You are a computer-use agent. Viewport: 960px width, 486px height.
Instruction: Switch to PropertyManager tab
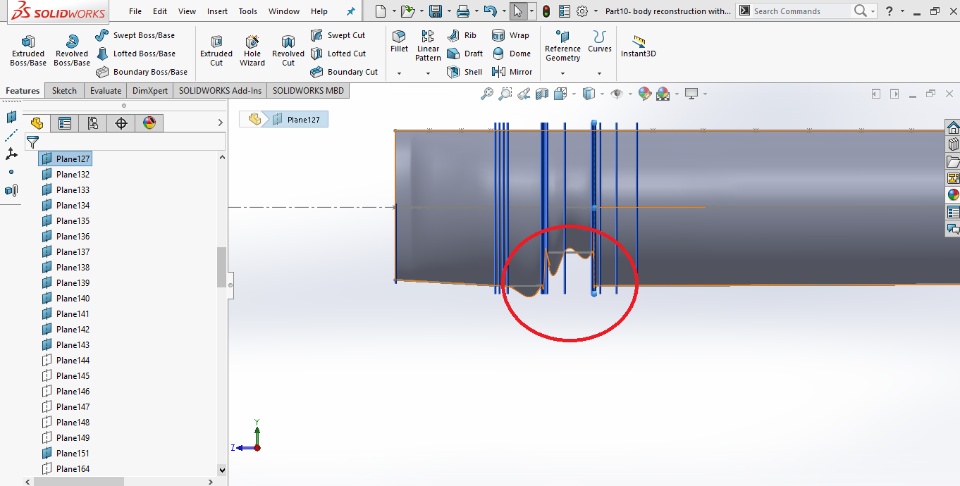tap(64, 123)
